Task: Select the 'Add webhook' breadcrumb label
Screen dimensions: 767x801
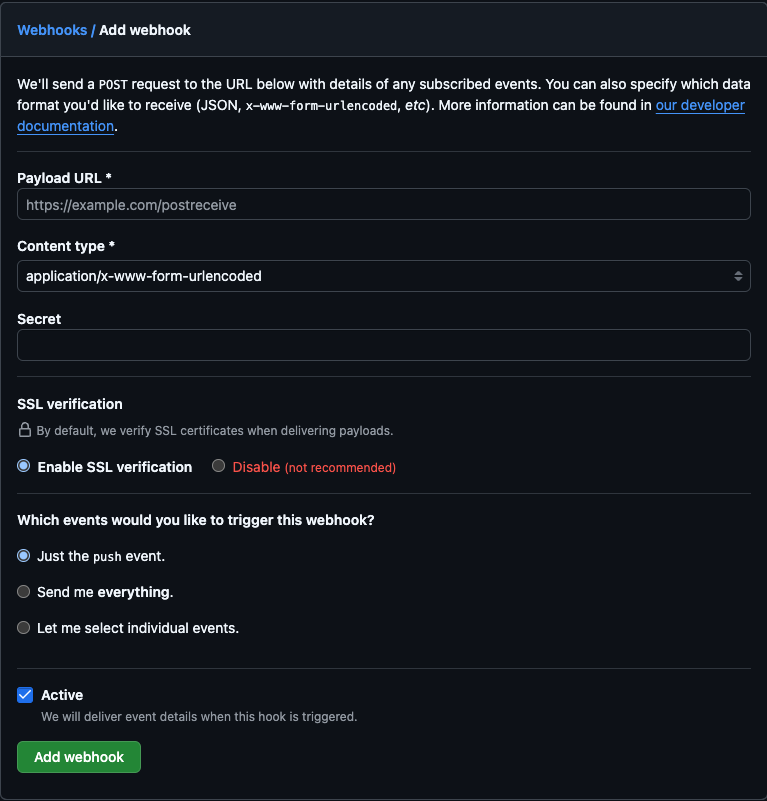Action: 144,30
